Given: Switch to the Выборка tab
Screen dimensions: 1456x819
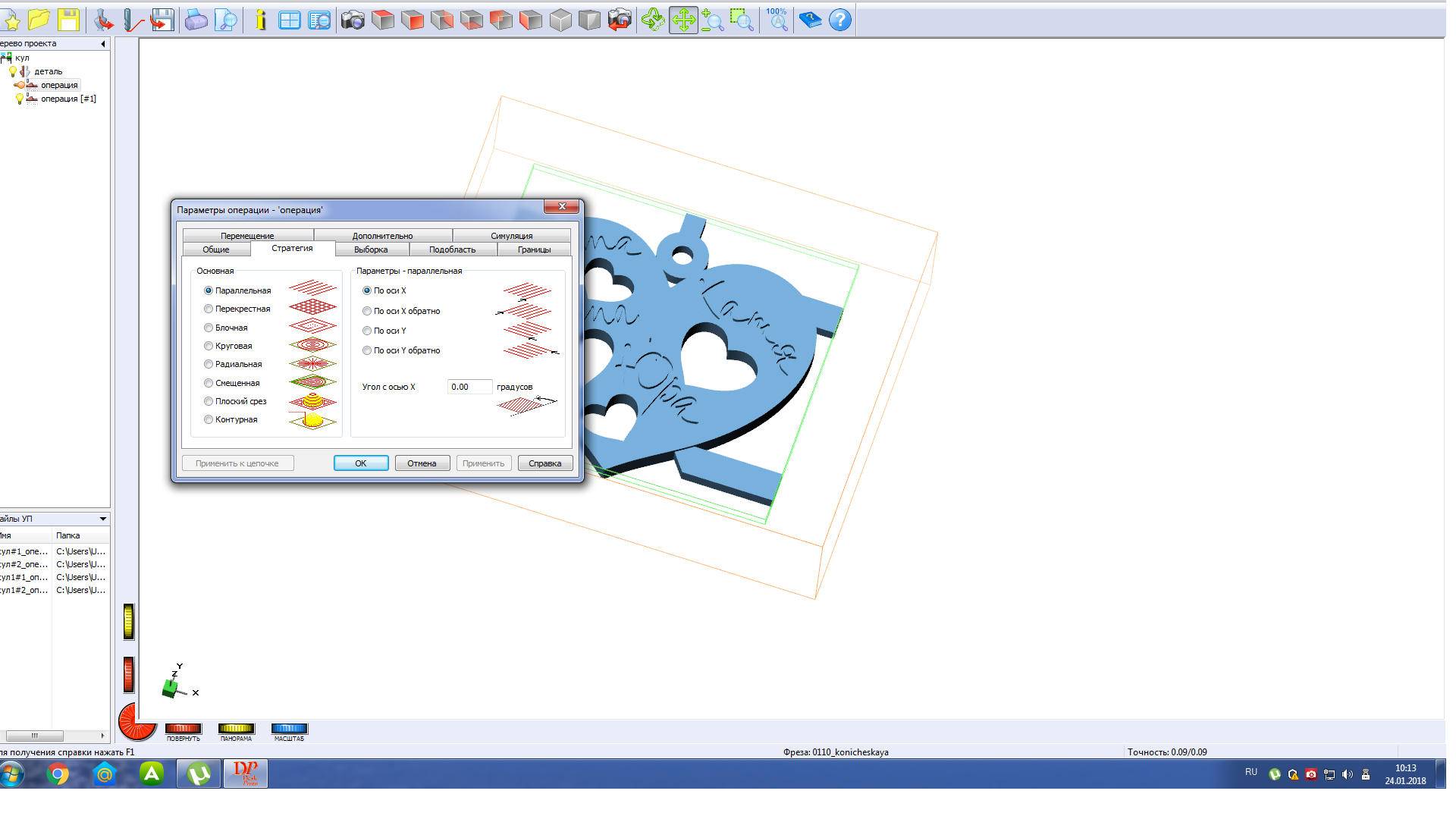Looking at the screenshot, I should 371,249.
